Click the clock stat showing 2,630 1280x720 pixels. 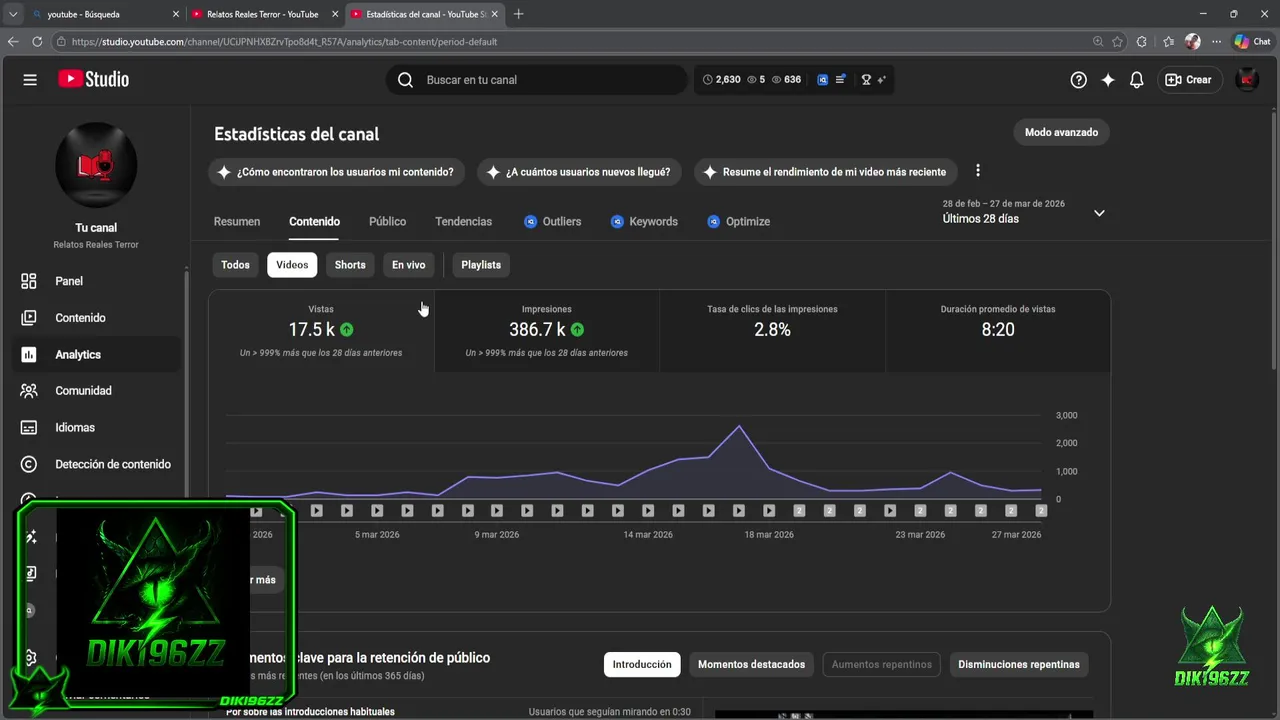coord(722,80)
